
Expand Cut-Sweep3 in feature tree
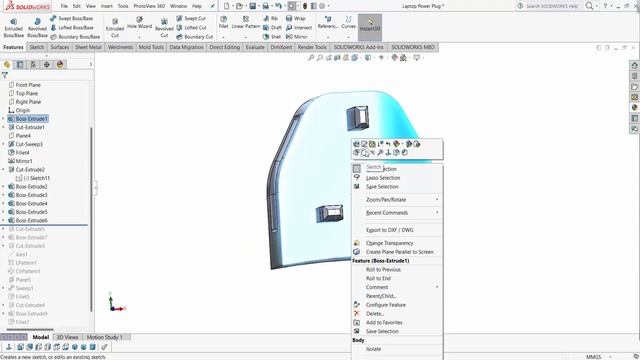click(x=3, y=144)
